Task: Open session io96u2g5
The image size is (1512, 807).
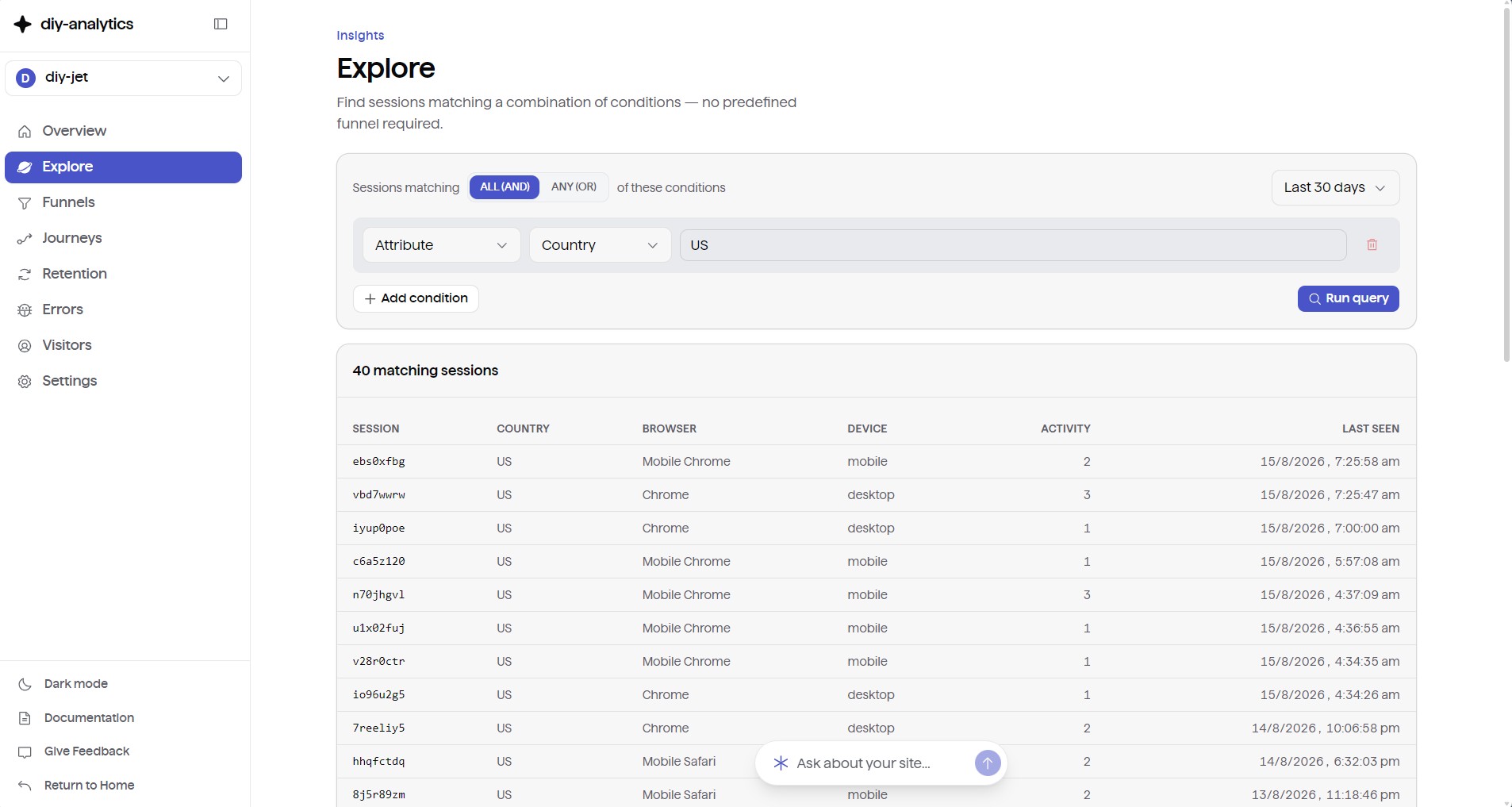Action: (379, 695)
